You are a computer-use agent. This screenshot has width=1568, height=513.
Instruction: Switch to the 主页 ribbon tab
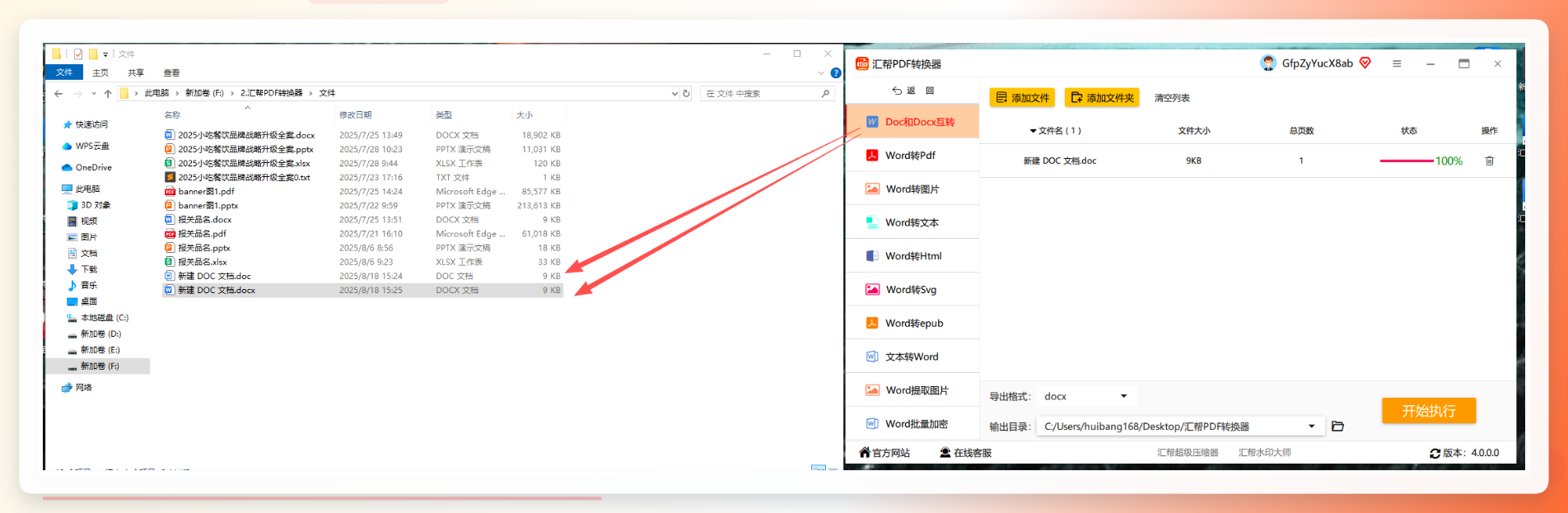pyautogui.click(x=100, y=73)
